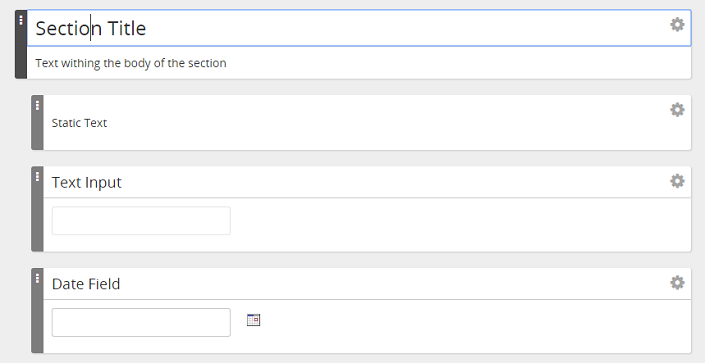705x363 pixels.
Task: Focus the empty text input box
Action: click(141, 220)
